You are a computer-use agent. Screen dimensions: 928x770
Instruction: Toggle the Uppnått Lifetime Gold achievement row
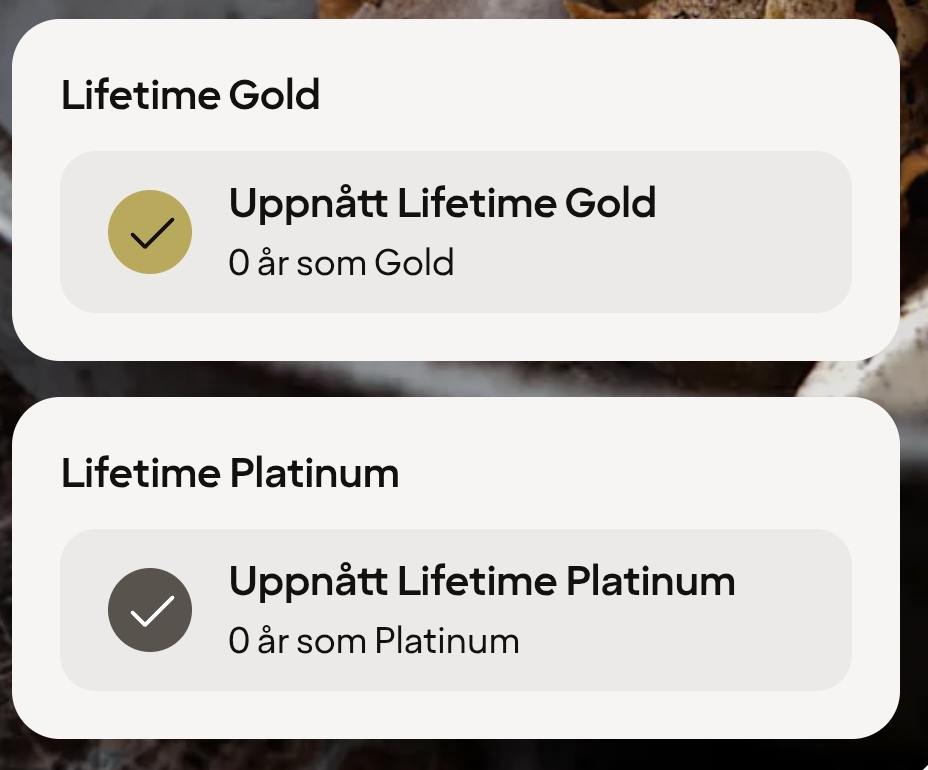pyautogui.click(x=456, y=231)
